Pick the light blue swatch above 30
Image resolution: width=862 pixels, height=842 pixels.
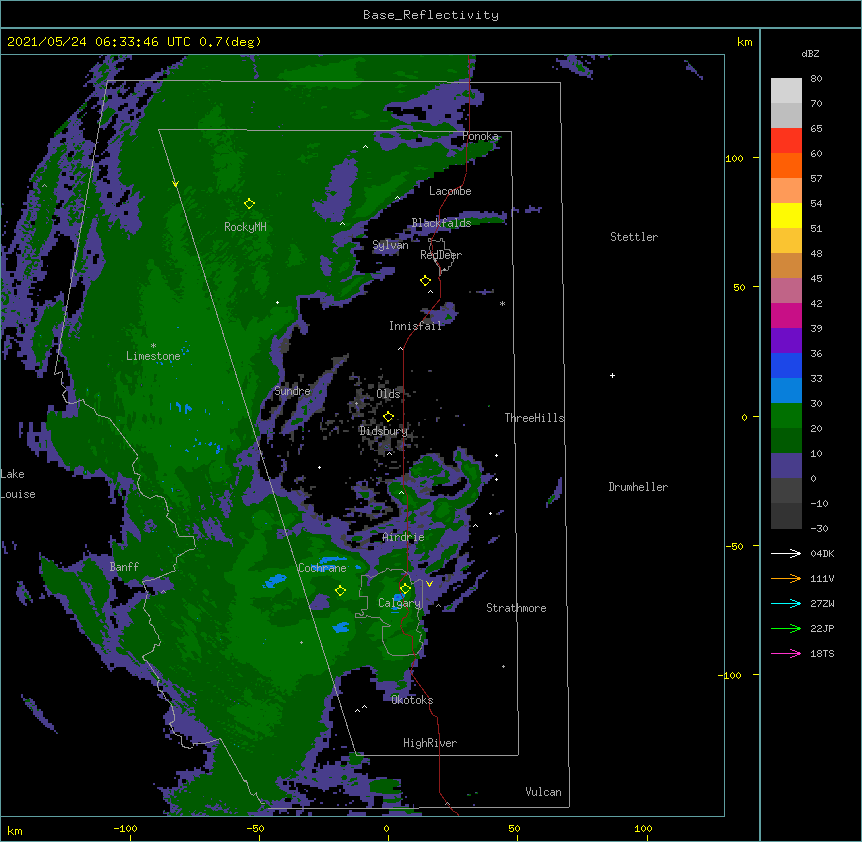786,391
